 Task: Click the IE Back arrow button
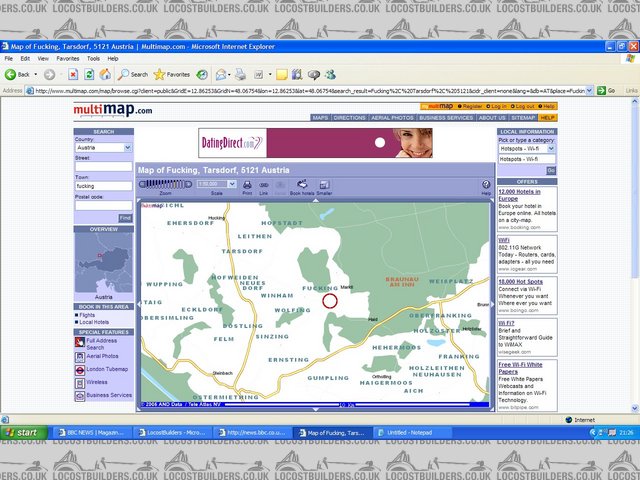pyautogui.click(x=17, y=74)
